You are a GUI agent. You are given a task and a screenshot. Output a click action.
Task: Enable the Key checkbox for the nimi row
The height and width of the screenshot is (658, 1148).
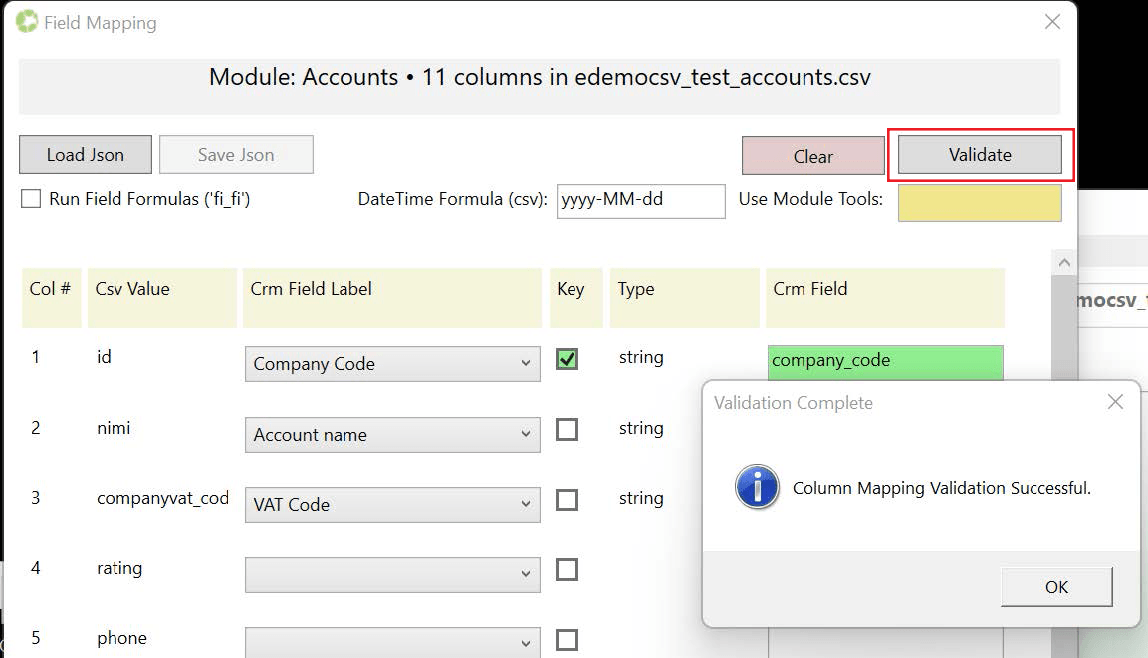[567, 429]
